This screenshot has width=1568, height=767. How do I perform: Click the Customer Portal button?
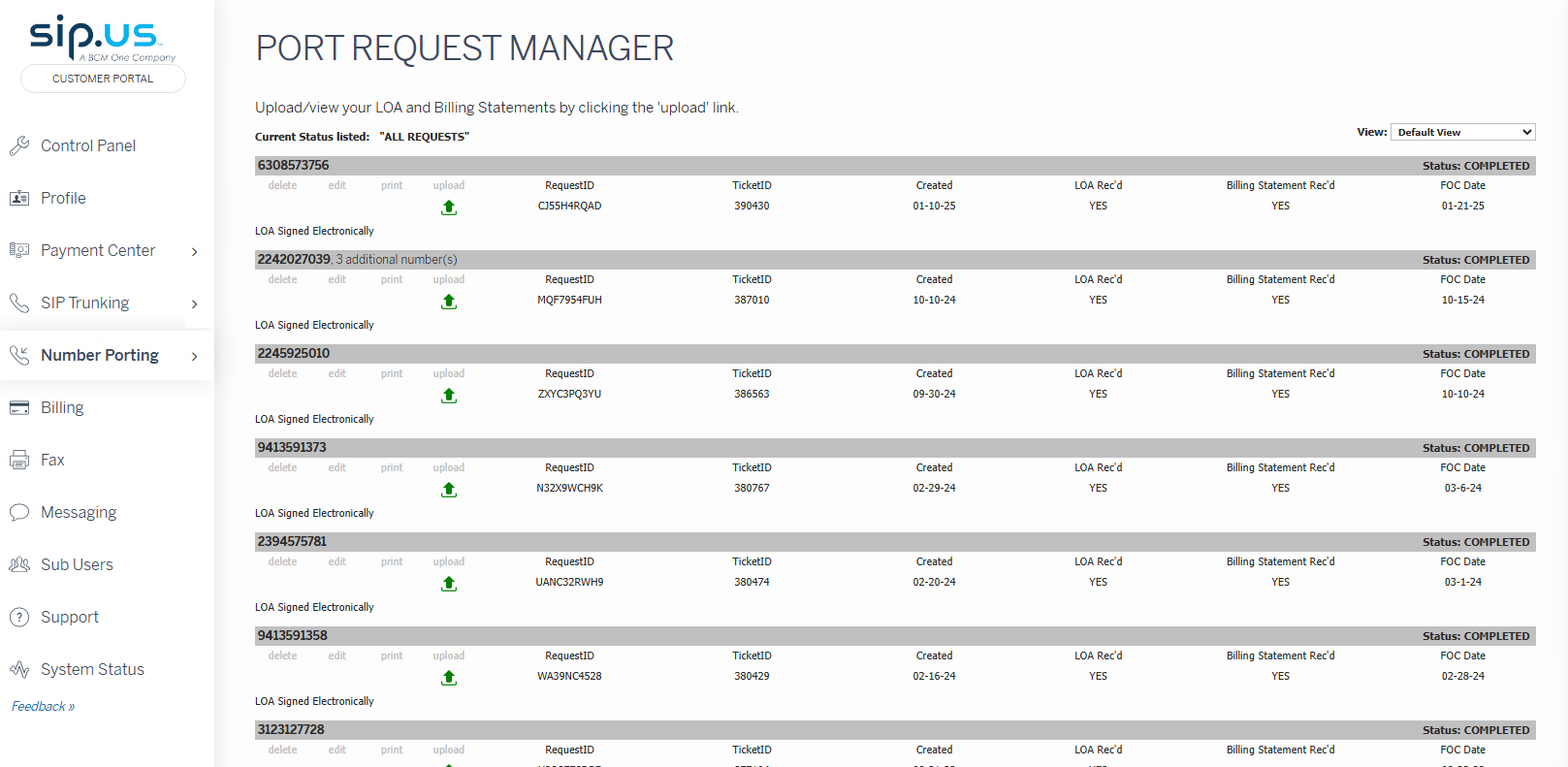[103, 79]
